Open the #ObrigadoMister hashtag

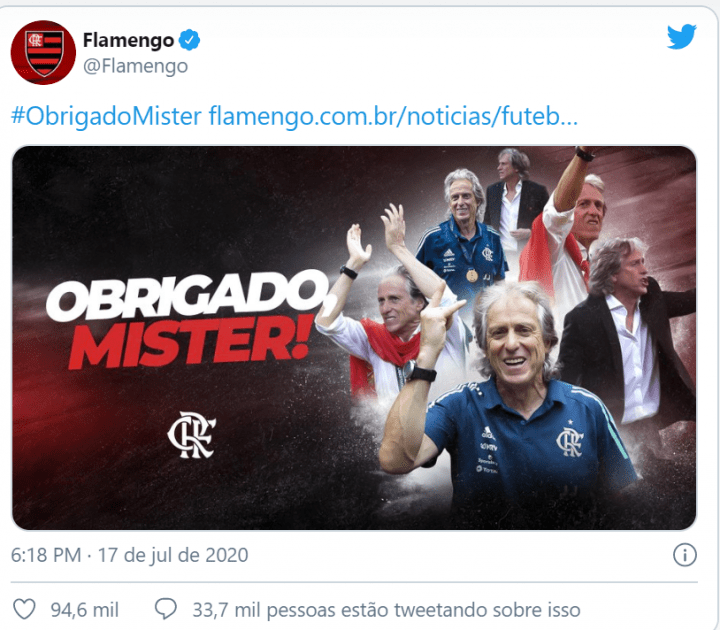click(x=106, y=116)
